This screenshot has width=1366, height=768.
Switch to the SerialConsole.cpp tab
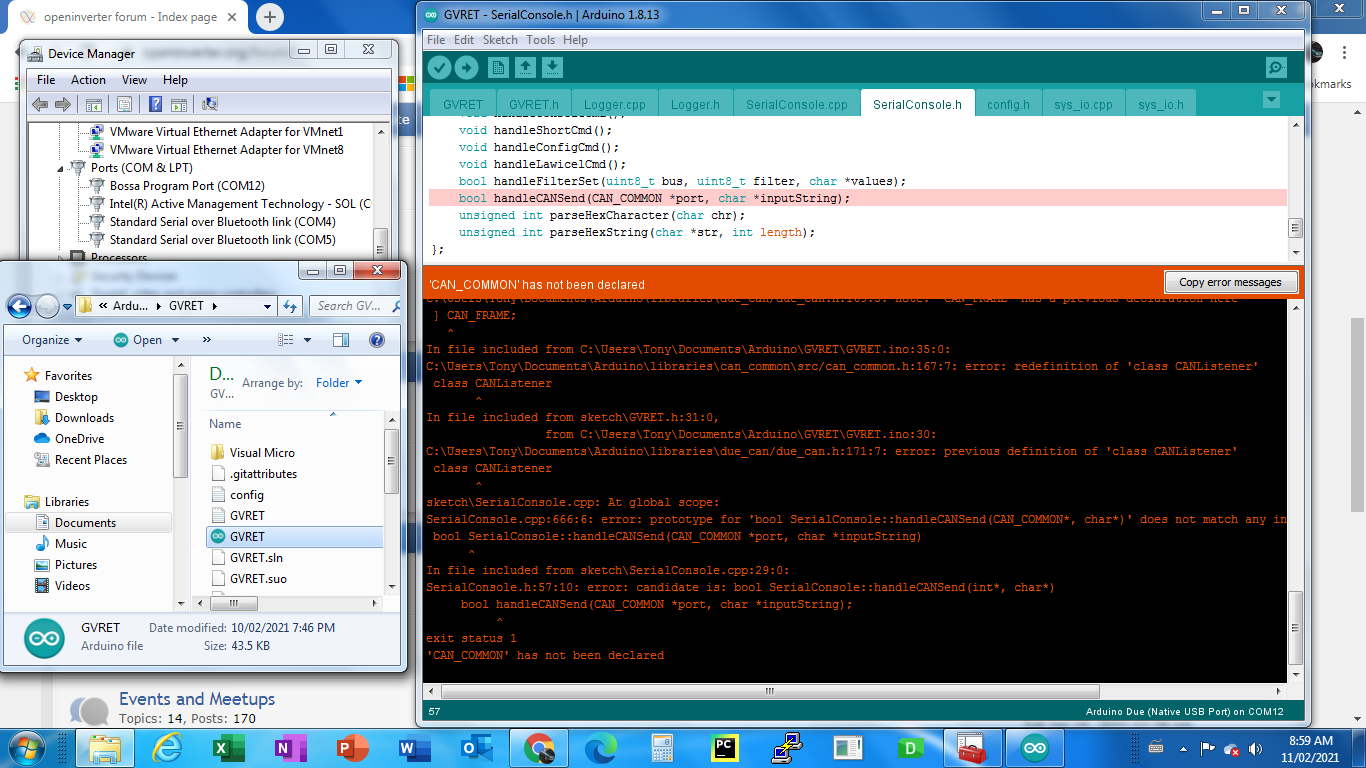coord(796,104)
